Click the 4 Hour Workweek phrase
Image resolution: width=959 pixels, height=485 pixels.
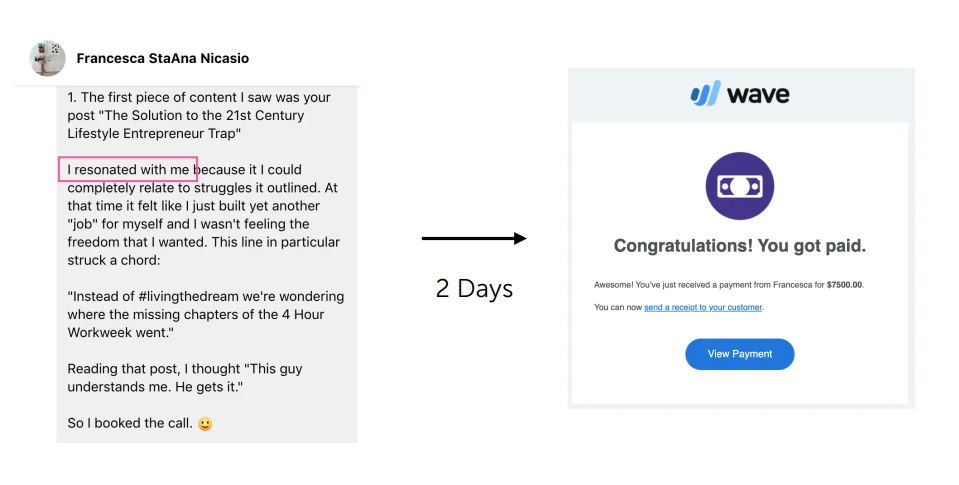click(196, 324)
